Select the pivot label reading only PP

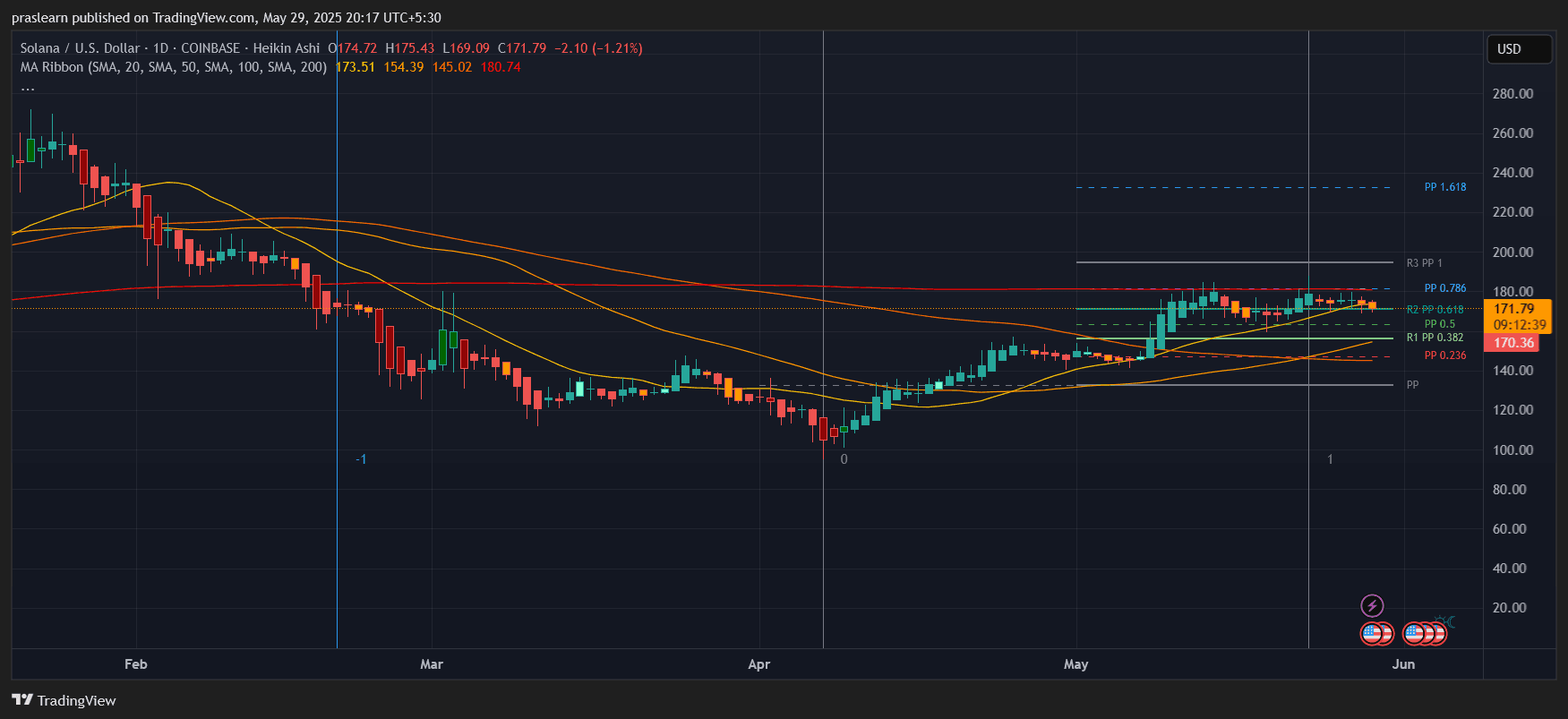coord(1412,385)
